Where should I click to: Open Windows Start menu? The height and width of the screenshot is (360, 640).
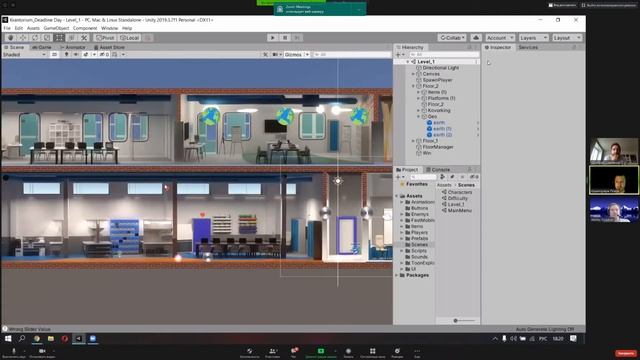pos(8,339)
